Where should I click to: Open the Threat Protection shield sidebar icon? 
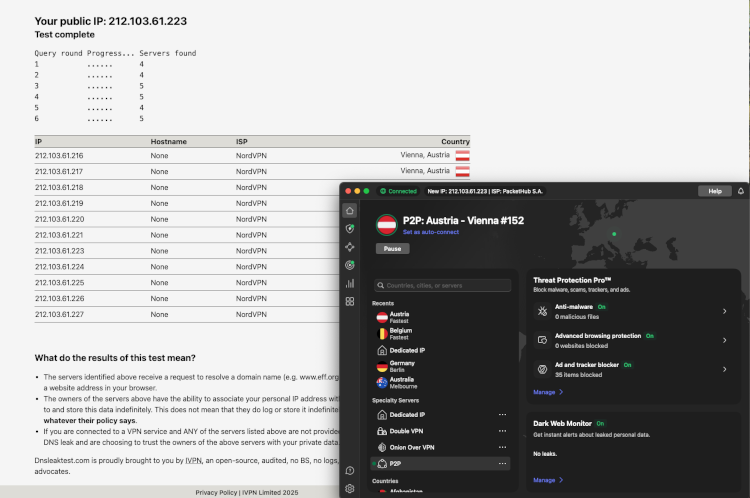point(350,229)
